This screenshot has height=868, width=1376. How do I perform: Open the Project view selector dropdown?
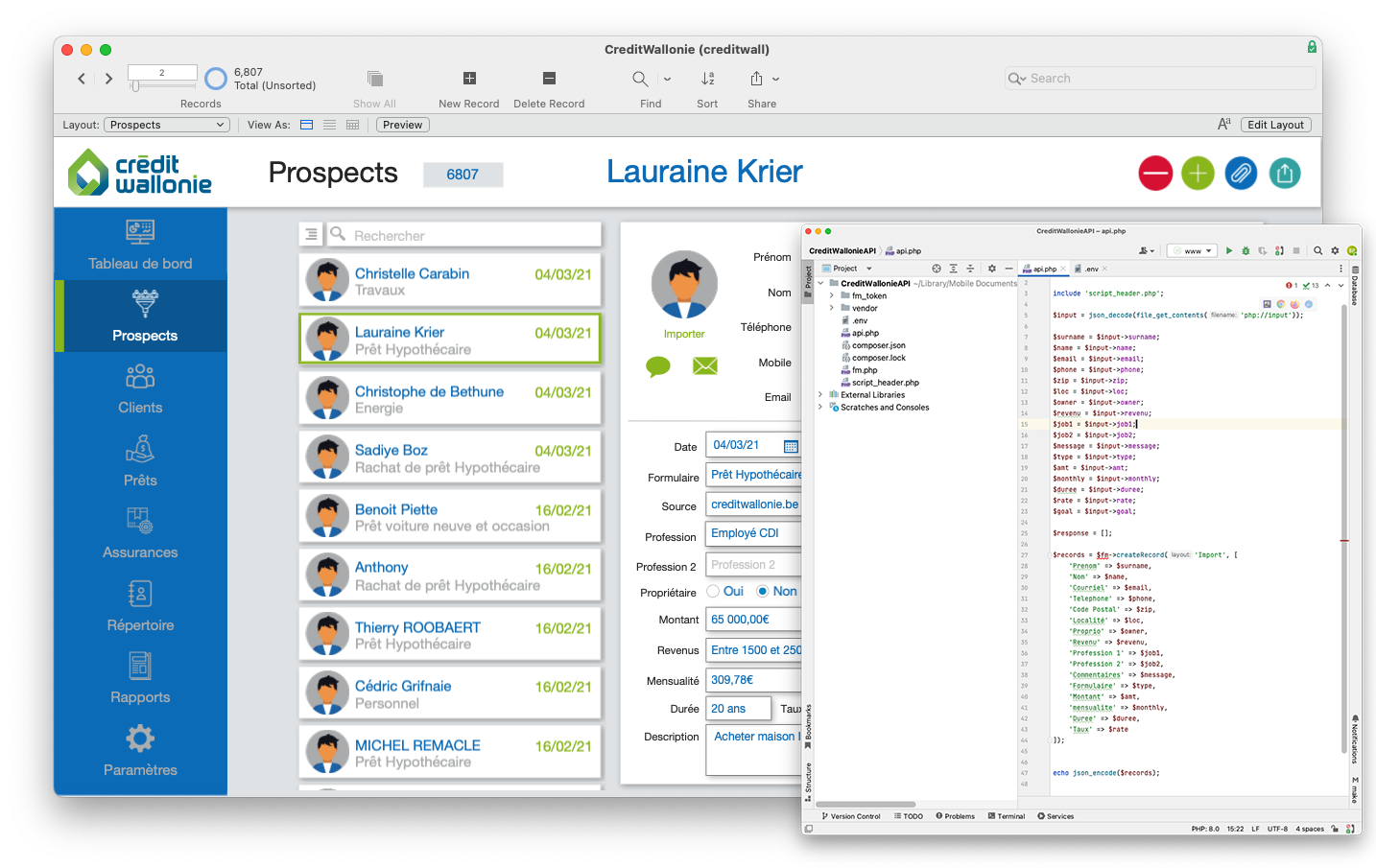coord(845,269)
